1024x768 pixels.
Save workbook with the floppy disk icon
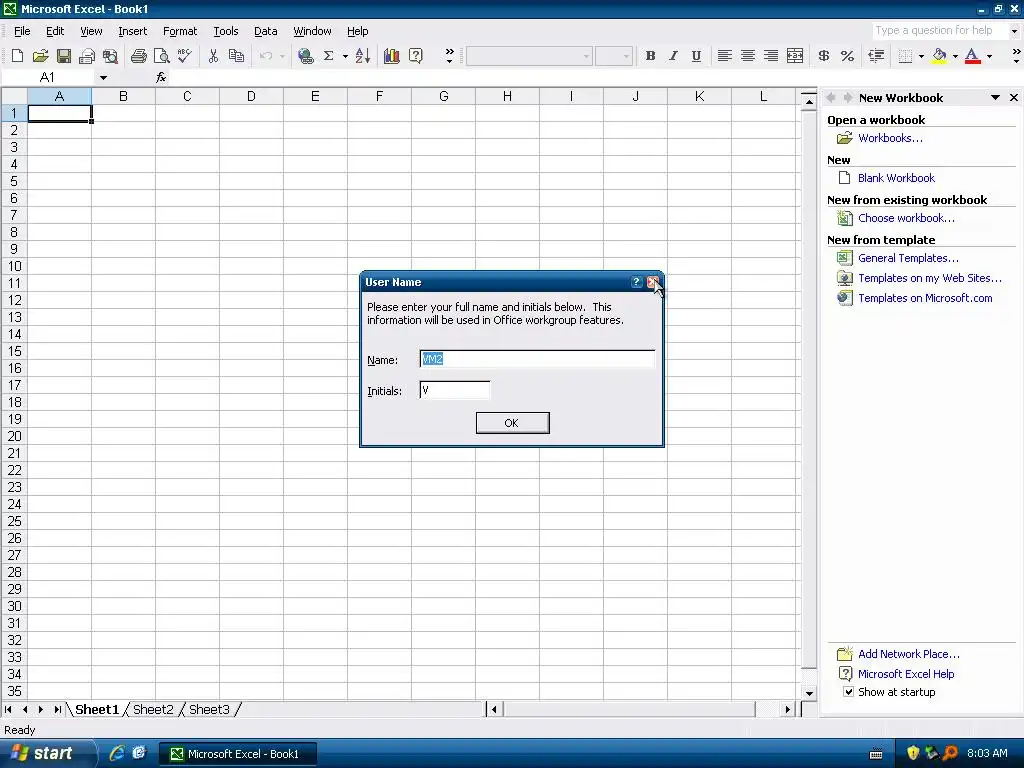pos(63,56)
